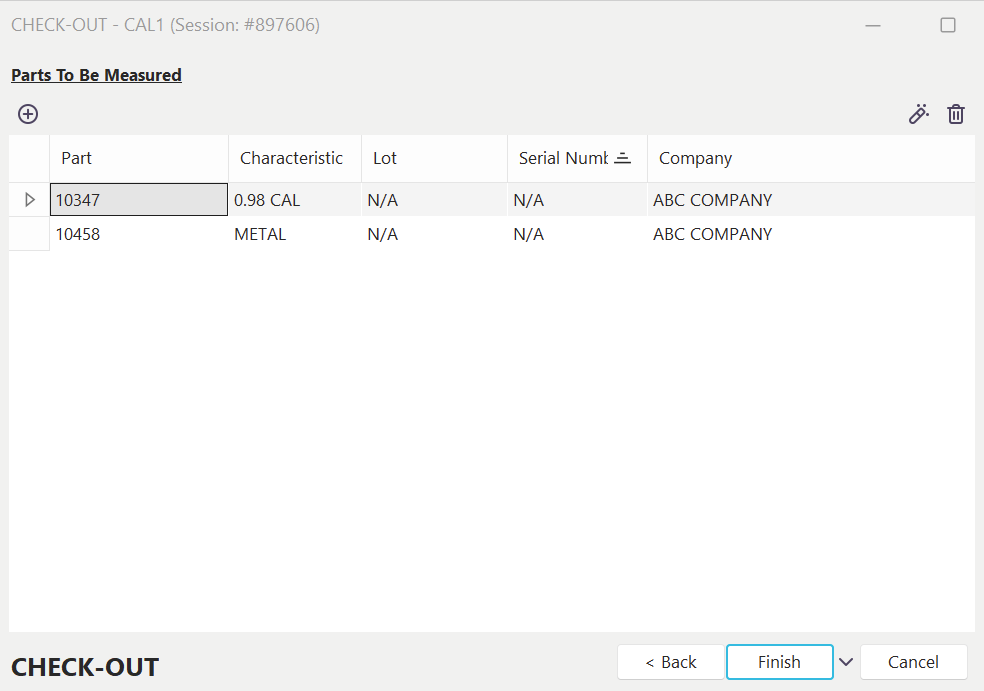Click the Characteristic column header
984x691 pixels.
(x=291, y=158)
